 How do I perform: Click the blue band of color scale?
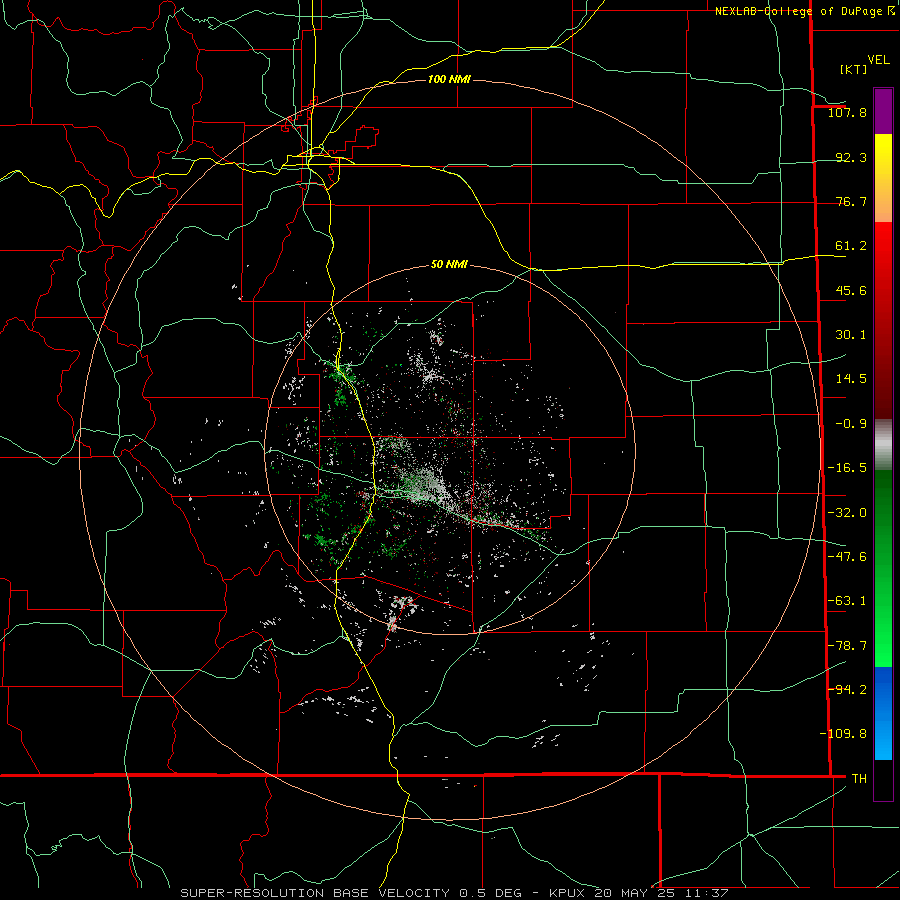tap(883, 713)
